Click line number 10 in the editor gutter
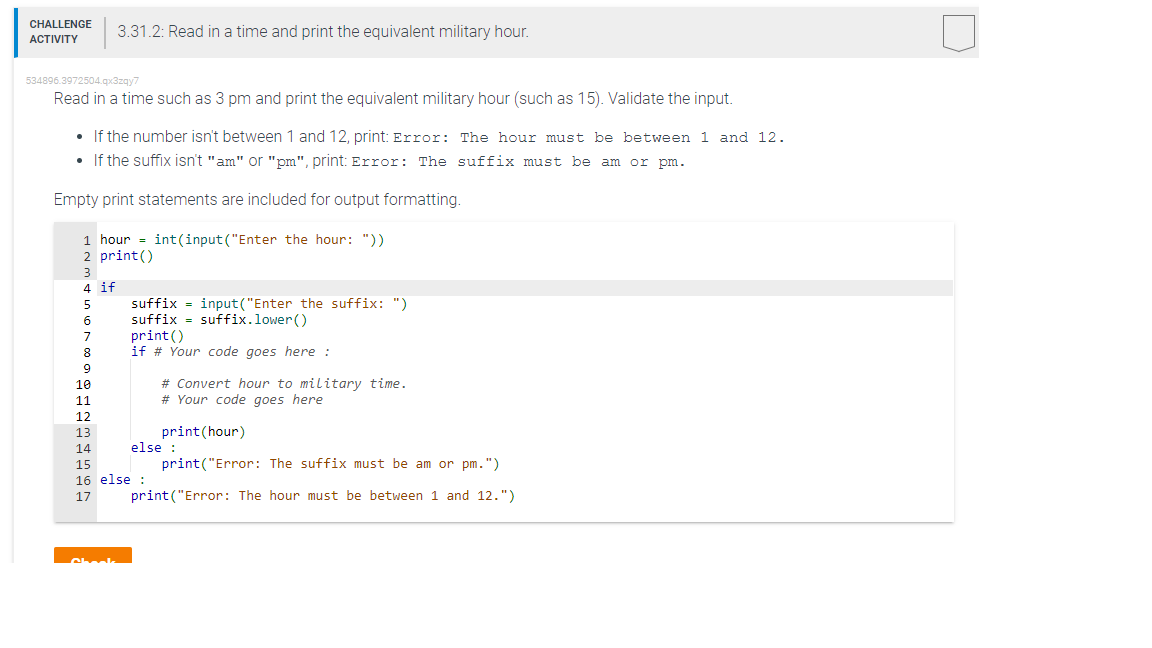The height and width of the screenshot is (648, 1152). 83,384
